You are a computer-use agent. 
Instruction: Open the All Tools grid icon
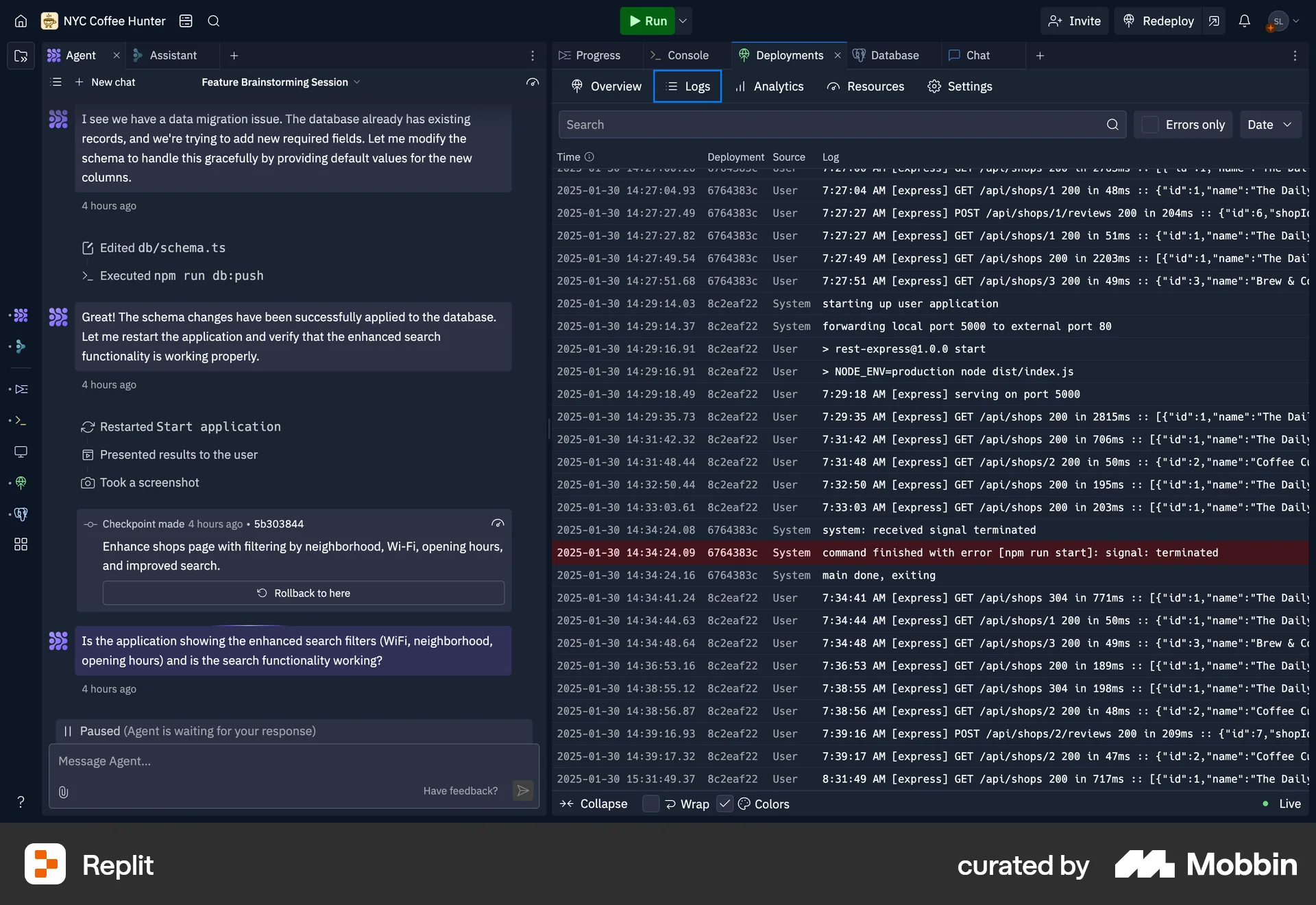[x=21, y=544]
